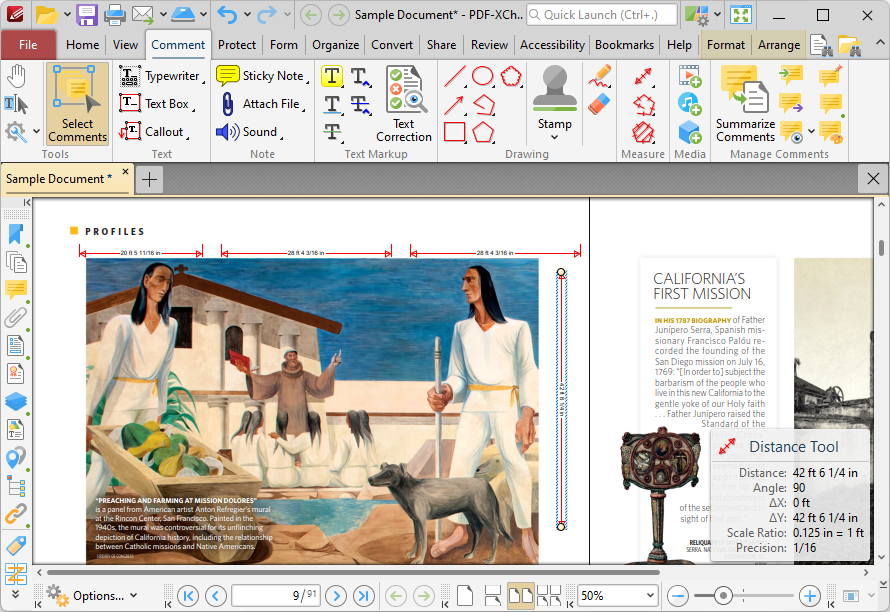This screenshot has height=612, width=890.
Task: Pick the Text Box tool
Action: 157,104
